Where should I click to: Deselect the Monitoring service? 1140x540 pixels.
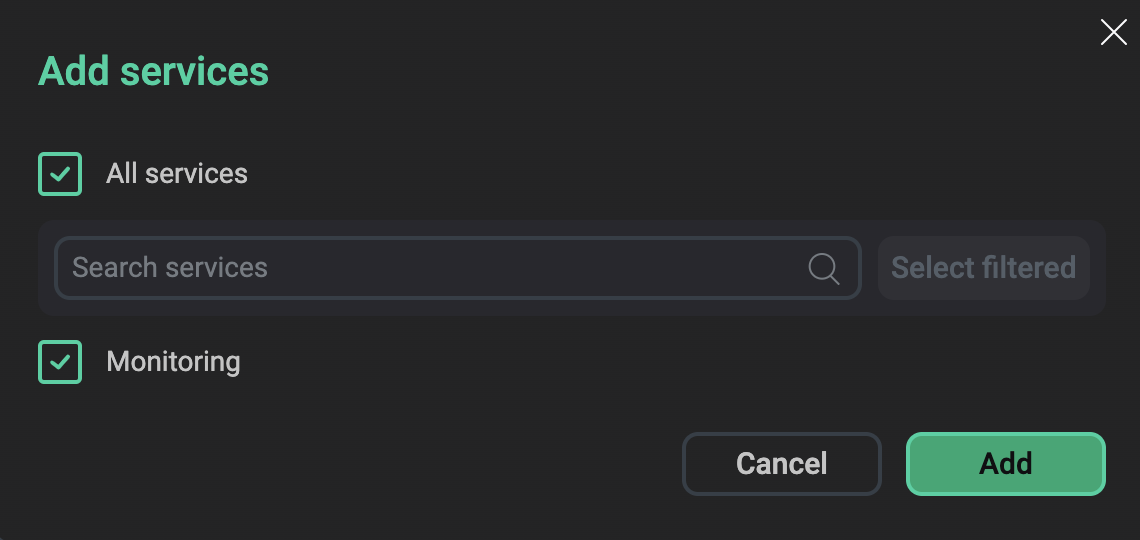60,362
